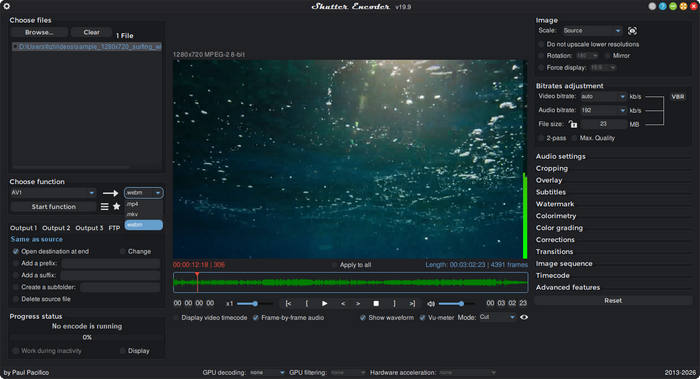Click Start function button
The image size is (700, 379).
coord(54,207)
